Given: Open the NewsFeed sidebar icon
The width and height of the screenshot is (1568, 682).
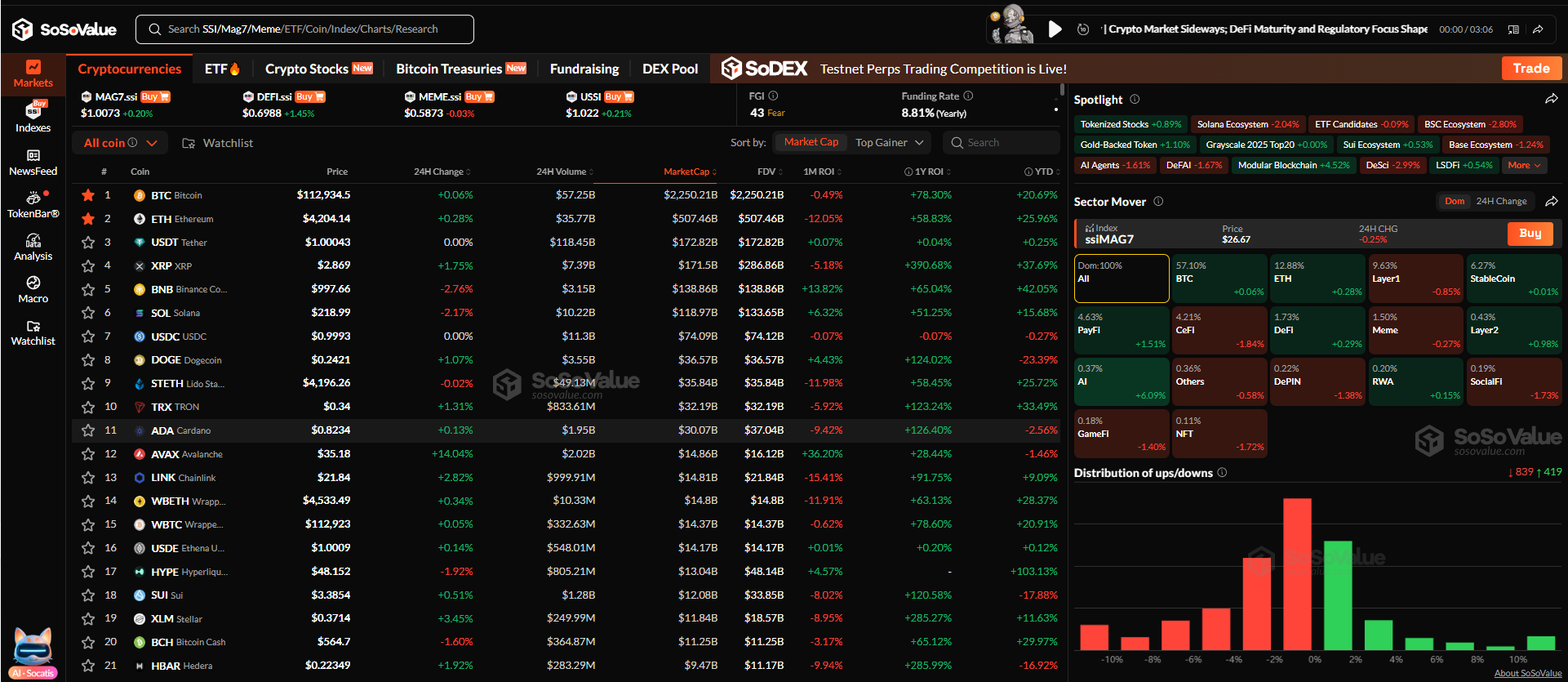Looking at the screenshot, I should (x=33, y=162).
